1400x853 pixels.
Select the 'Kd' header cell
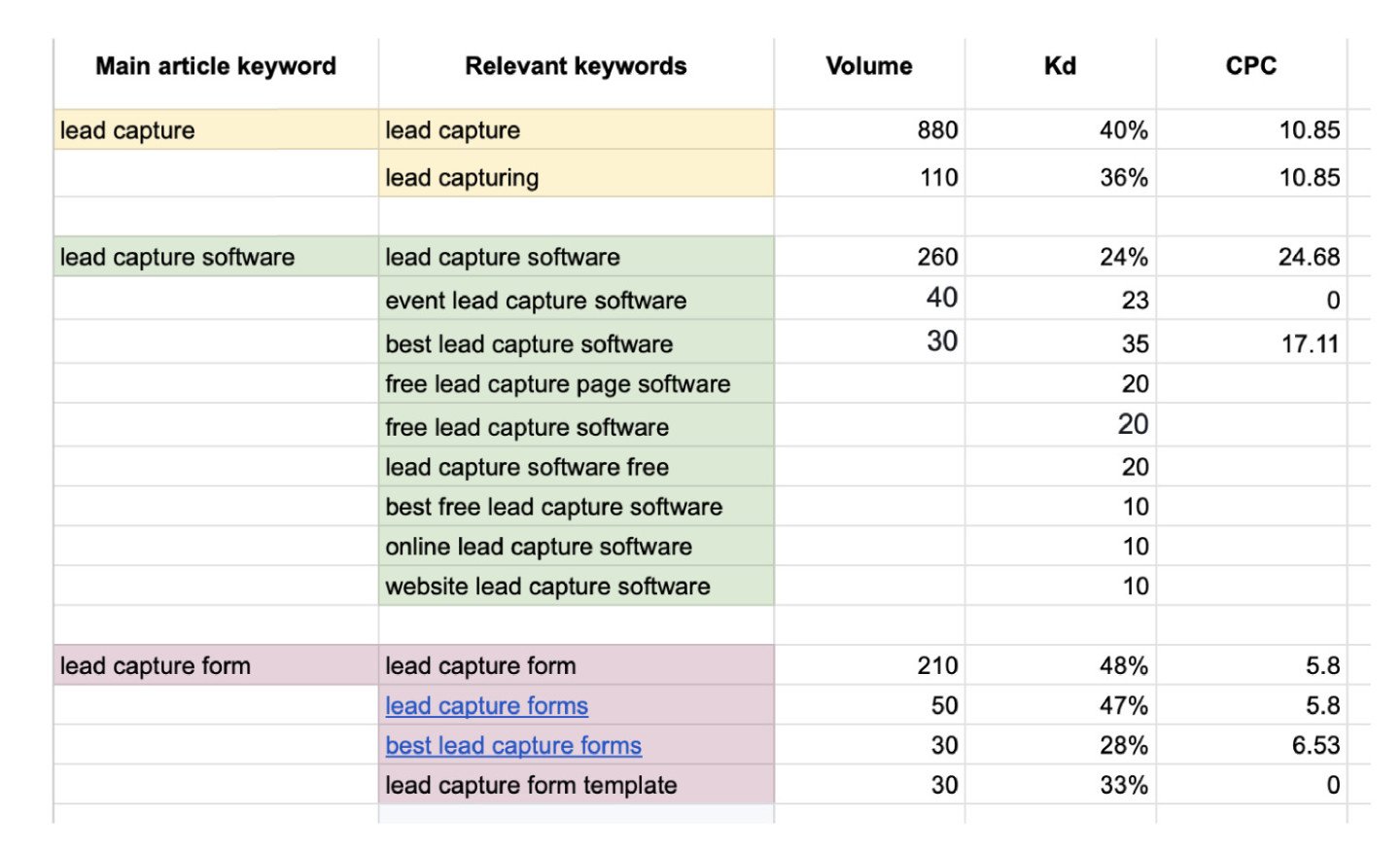pos(1061,74)
